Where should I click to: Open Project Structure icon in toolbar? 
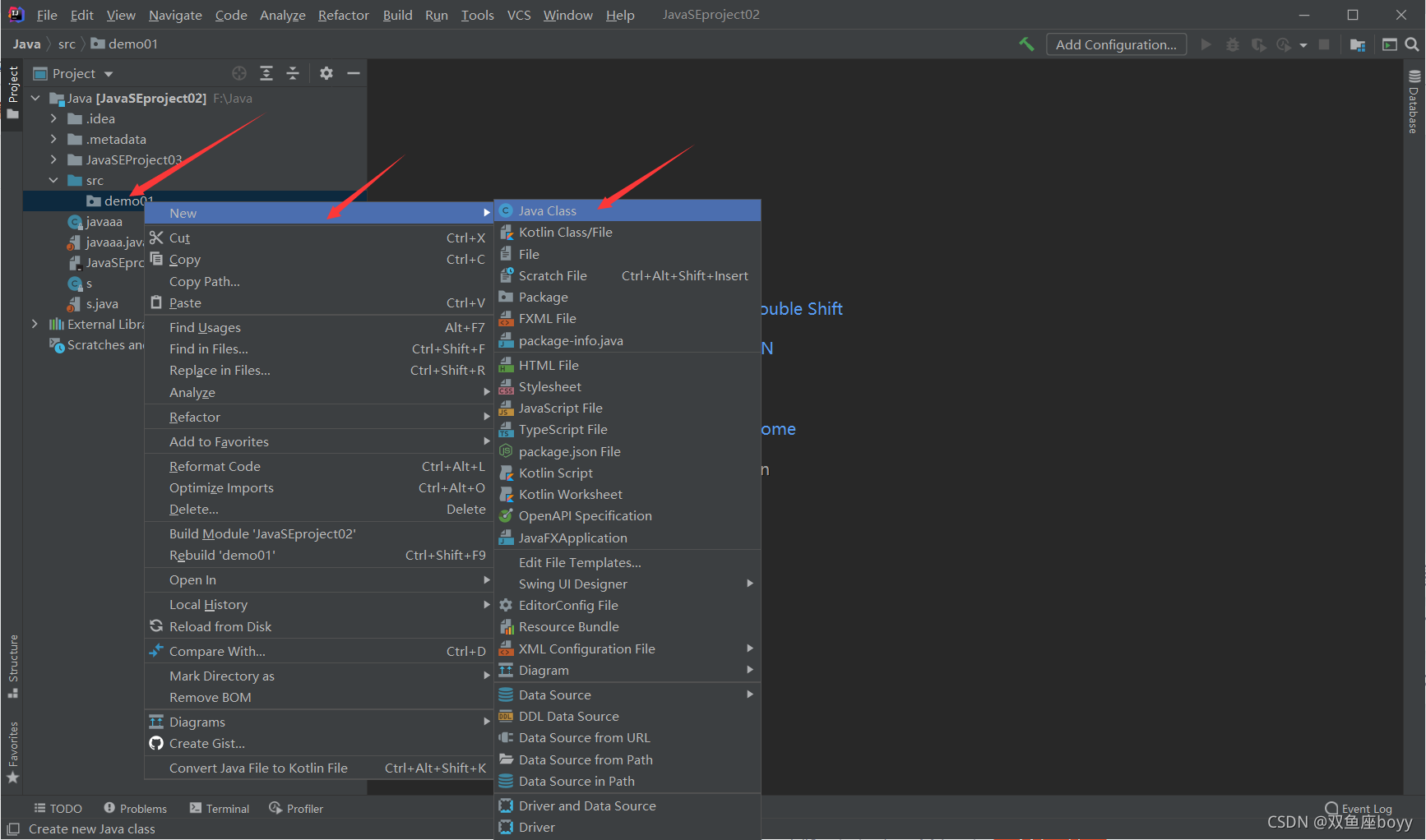click(x=1358, y=44)
